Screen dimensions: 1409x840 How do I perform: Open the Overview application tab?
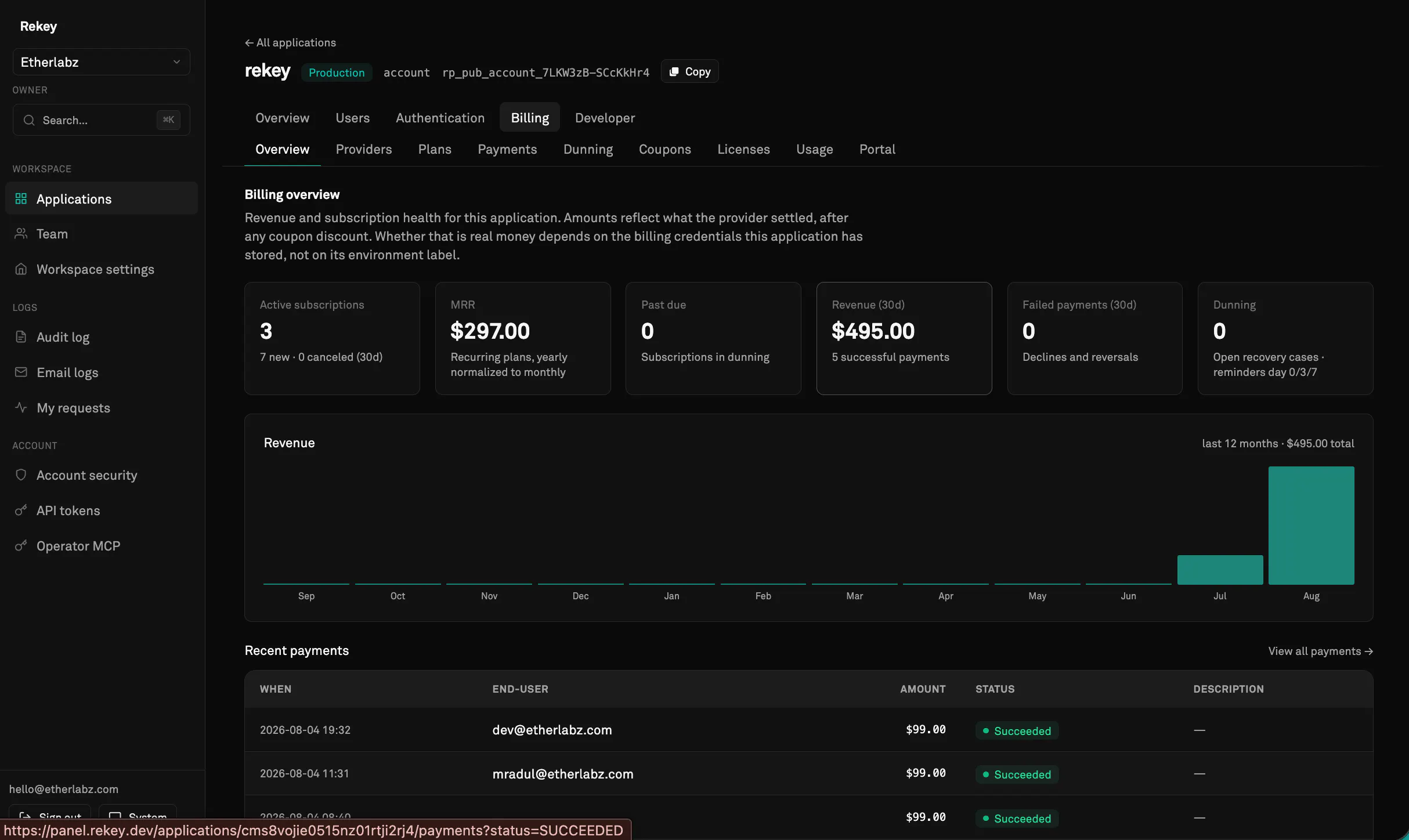pos(283,118)
